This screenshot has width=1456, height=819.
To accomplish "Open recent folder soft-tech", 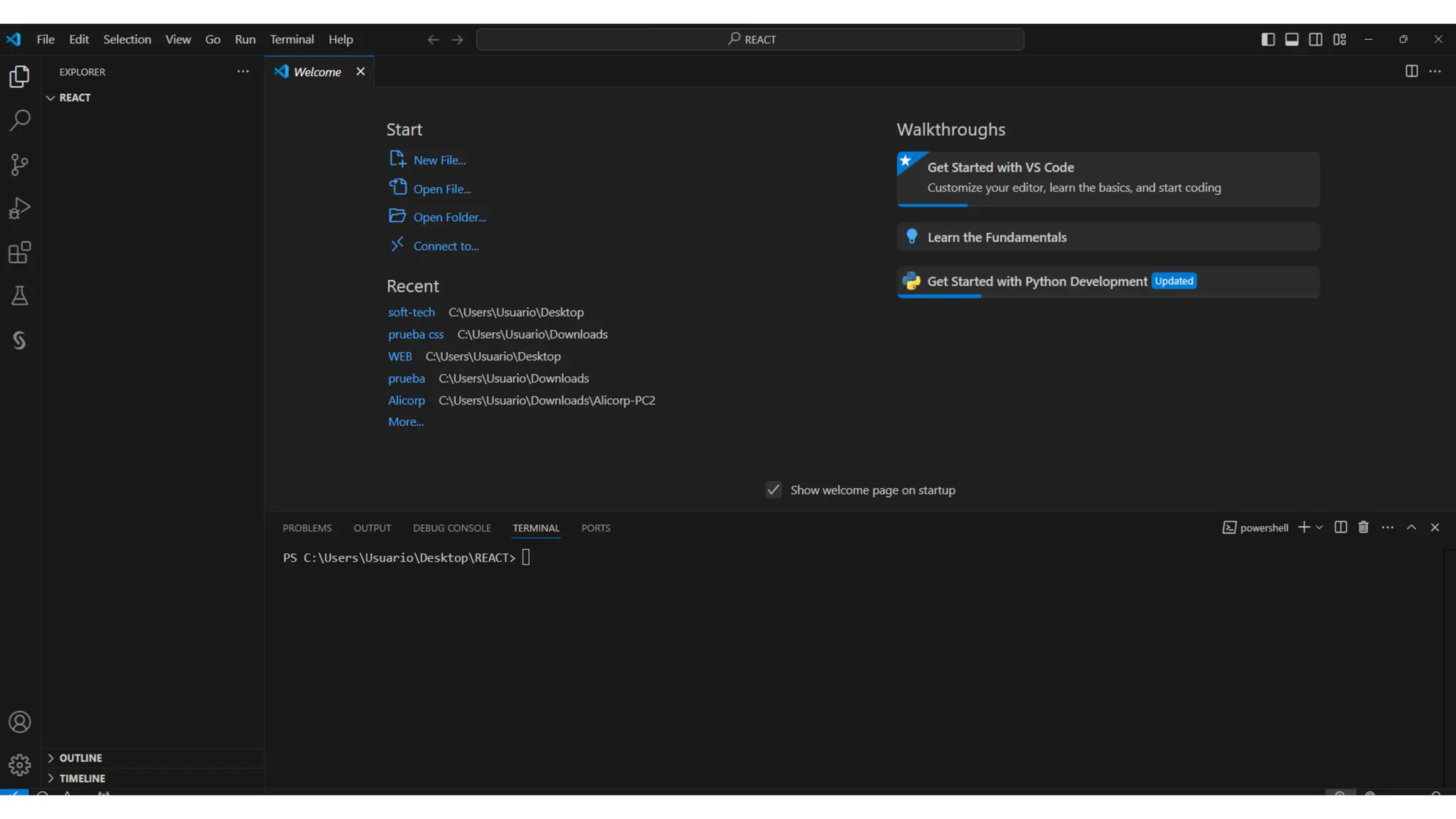I will point(411,312).
